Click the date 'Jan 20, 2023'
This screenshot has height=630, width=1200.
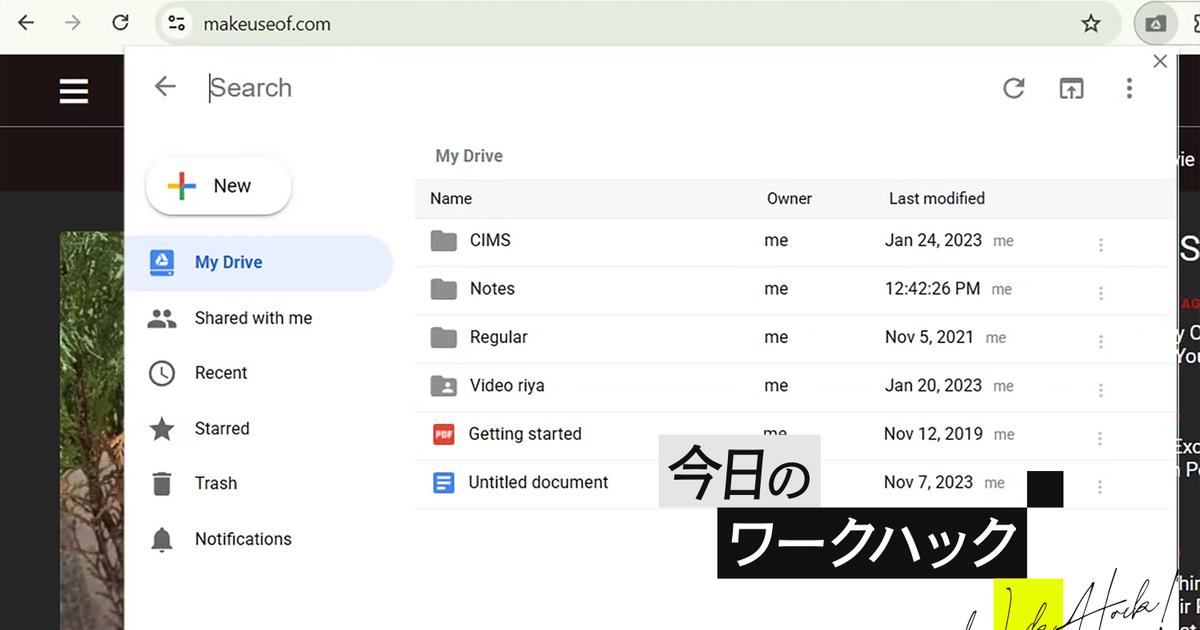click(x=934, y=385)
